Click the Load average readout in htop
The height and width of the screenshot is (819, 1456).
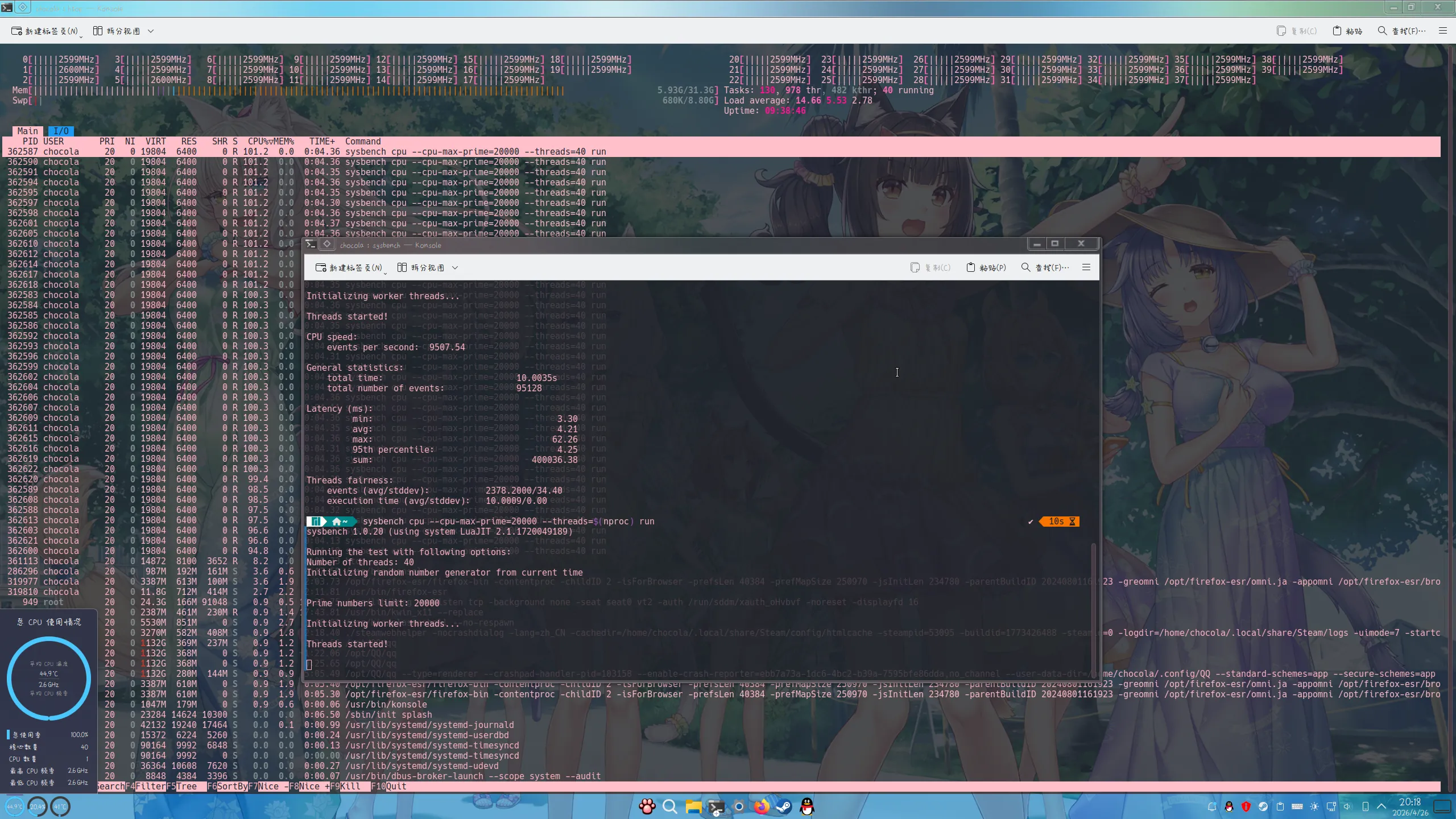(798, 101)
